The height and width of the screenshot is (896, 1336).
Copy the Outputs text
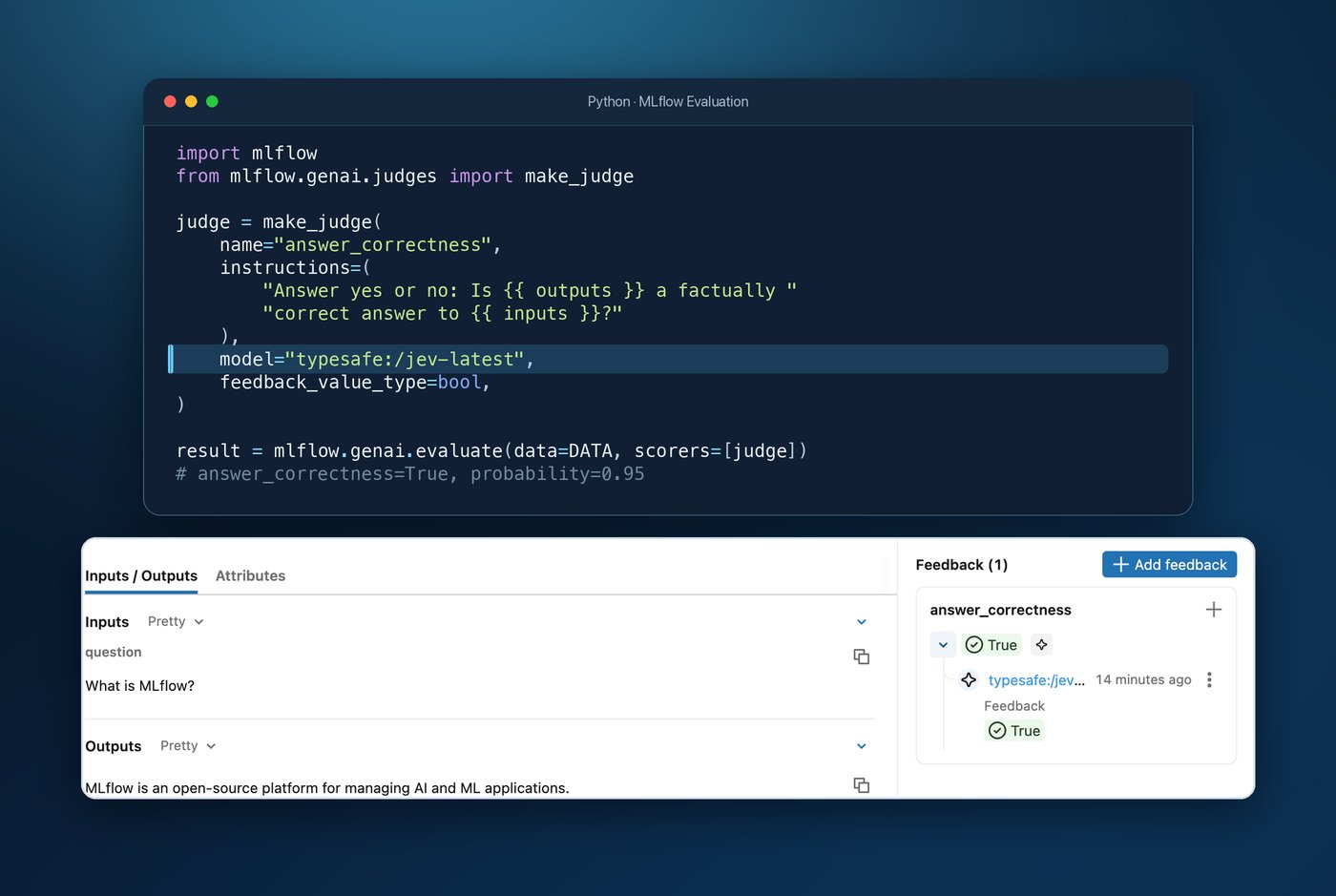861,784
